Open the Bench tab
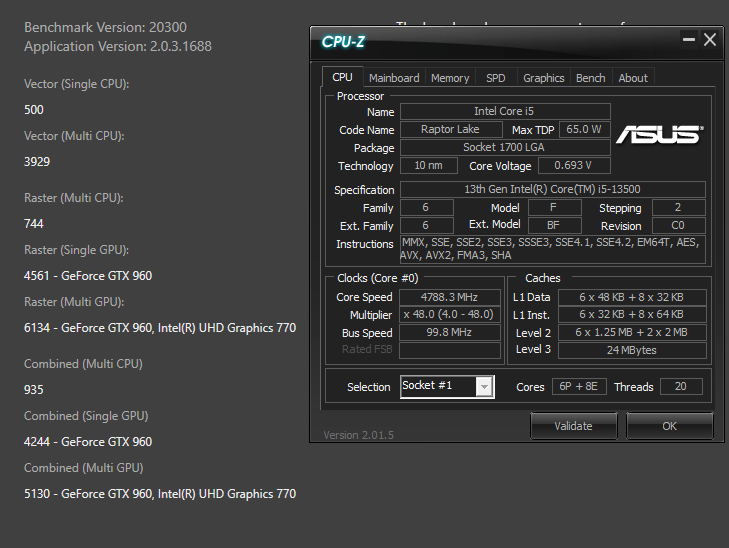Image resolution: width=729 pixels, height=548 pixels. coord(590,78)
